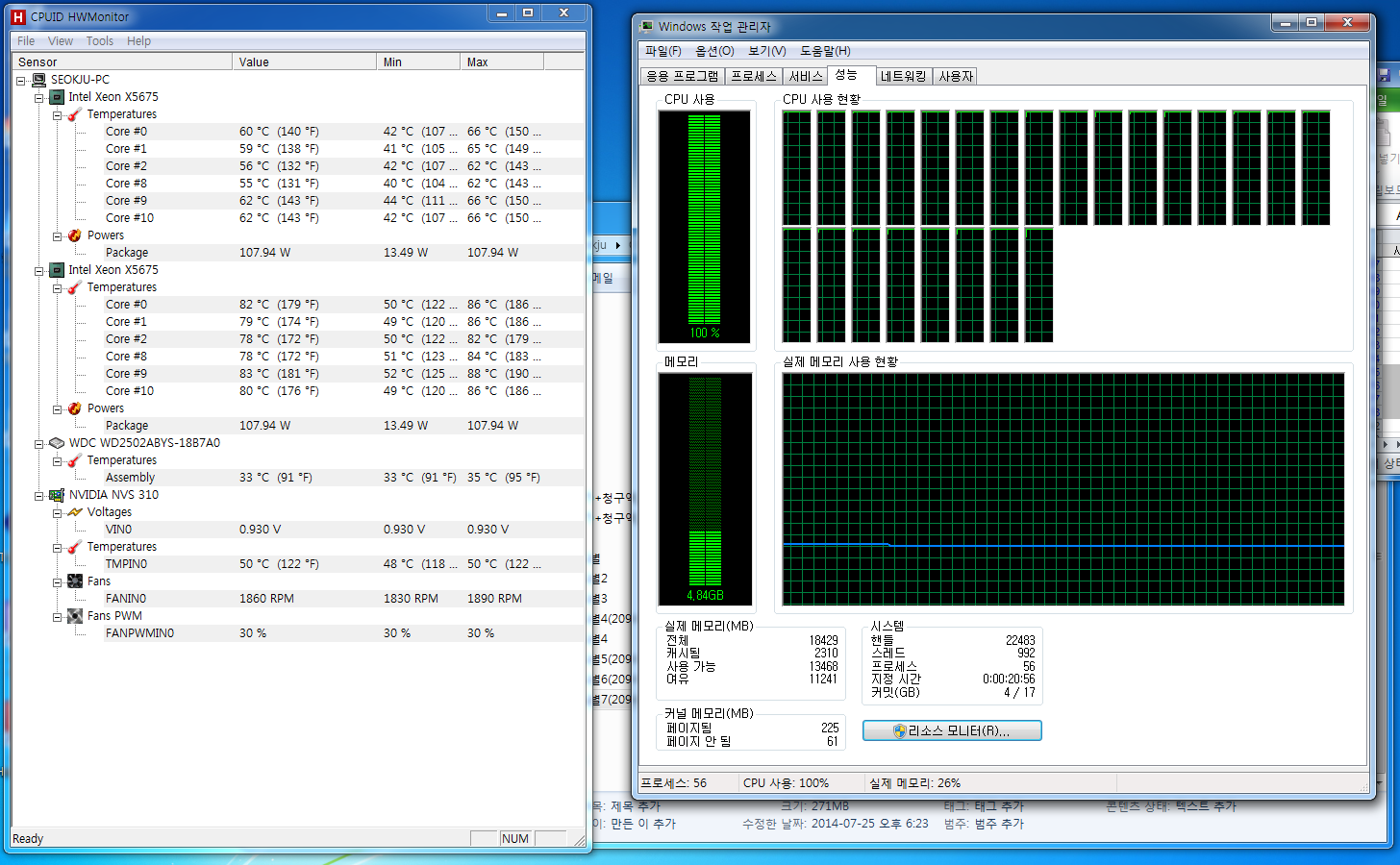This screenshot has height=865, width=1400.
Task: Click the Fans icon under NVIDIA
Action: [x=75, y=581]
